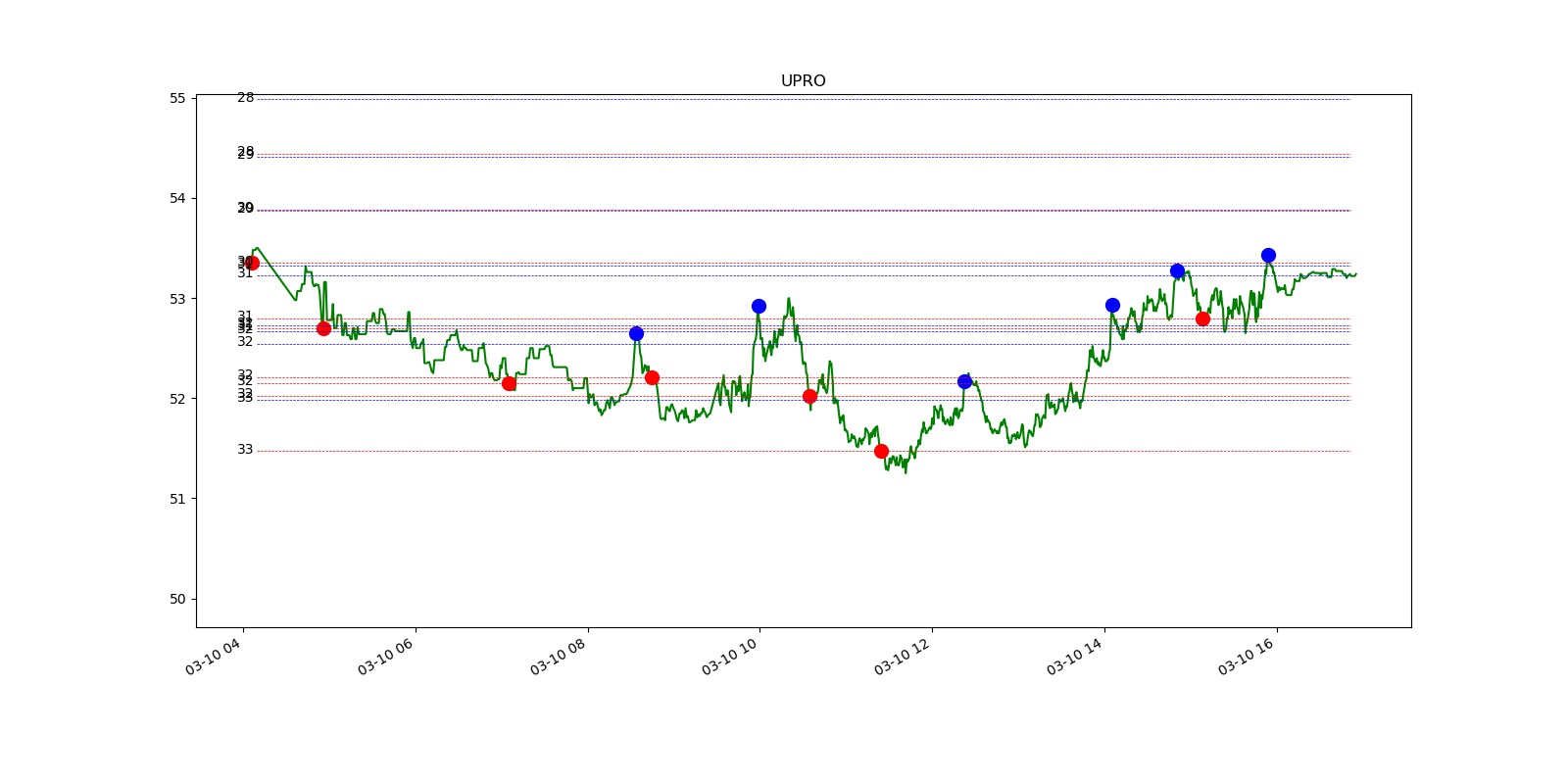Click the x-axis label 03-10 08
The image size is (1568, 784).
[559, 656]
